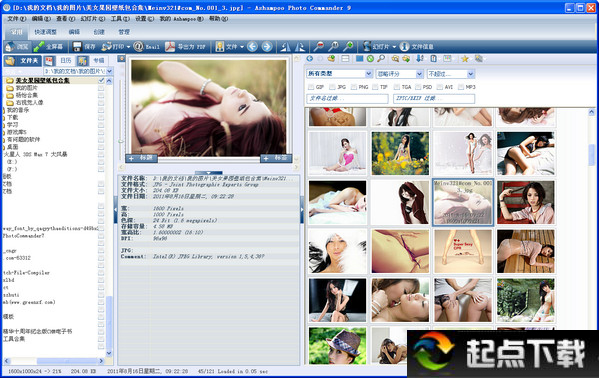The image size is (599, 378).
Task: Open the 文件 toolbar dropdown
Action: [242, 47]
